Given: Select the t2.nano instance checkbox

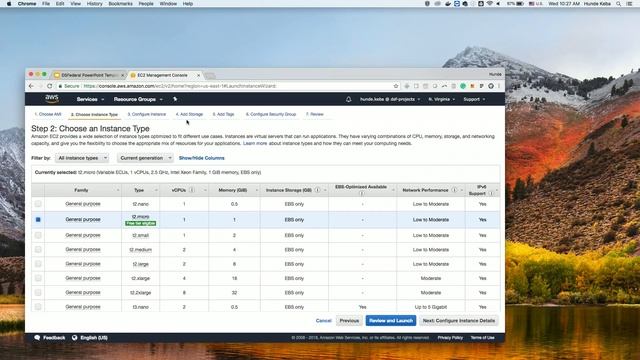Looking at the screenshot, I should click(x=38, y=204).
